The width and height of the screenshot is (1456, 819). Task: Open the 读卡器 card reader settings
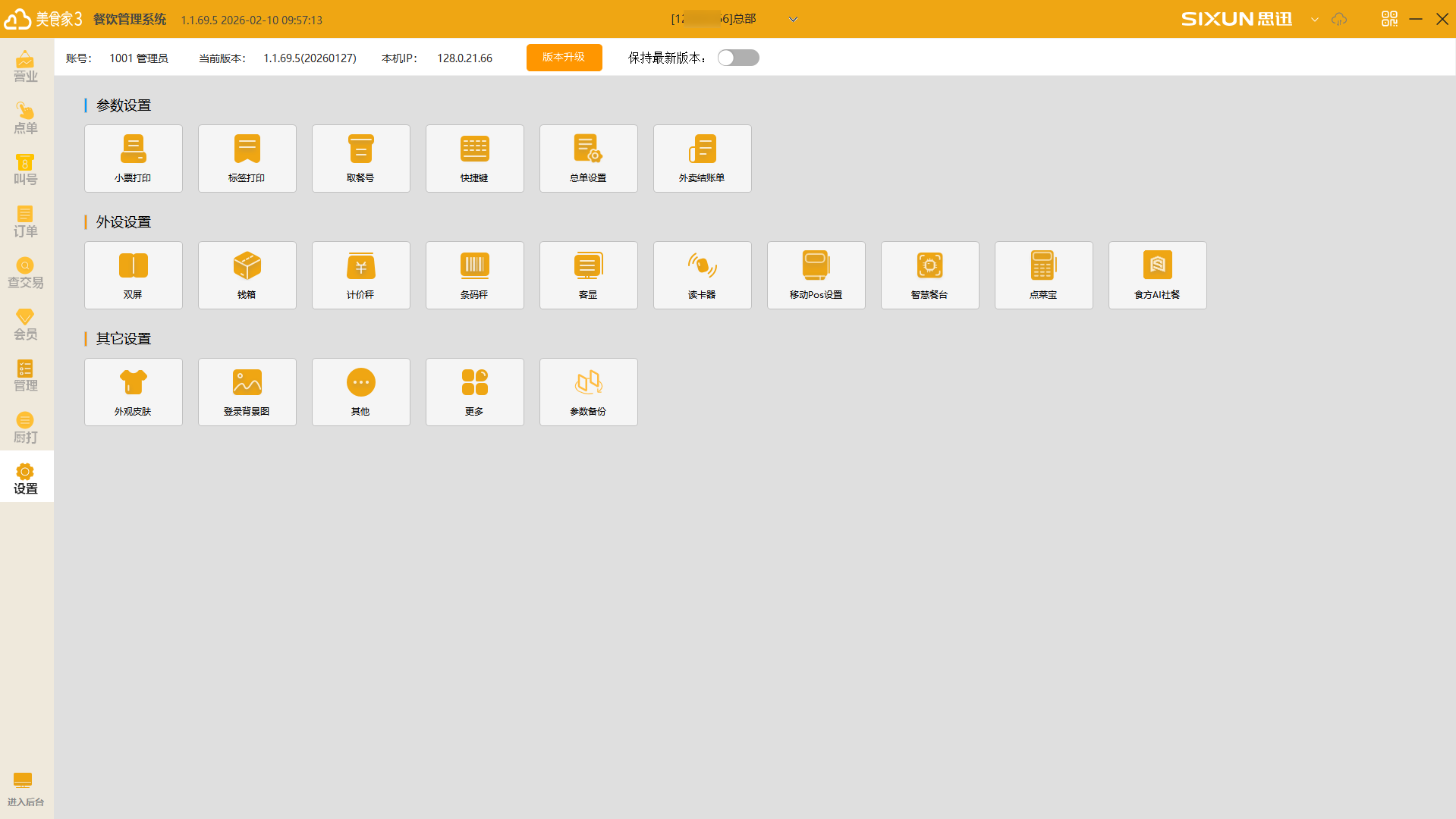click(703, 275)
